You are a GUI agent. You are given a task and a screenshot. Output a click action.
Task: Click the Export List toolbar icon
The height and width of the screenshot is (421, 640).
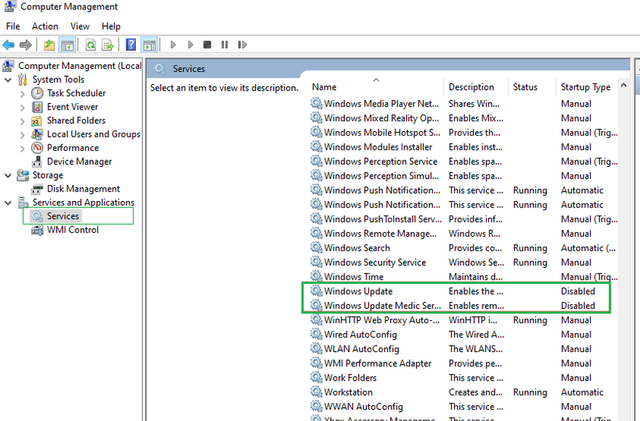[x=108, y=45]
